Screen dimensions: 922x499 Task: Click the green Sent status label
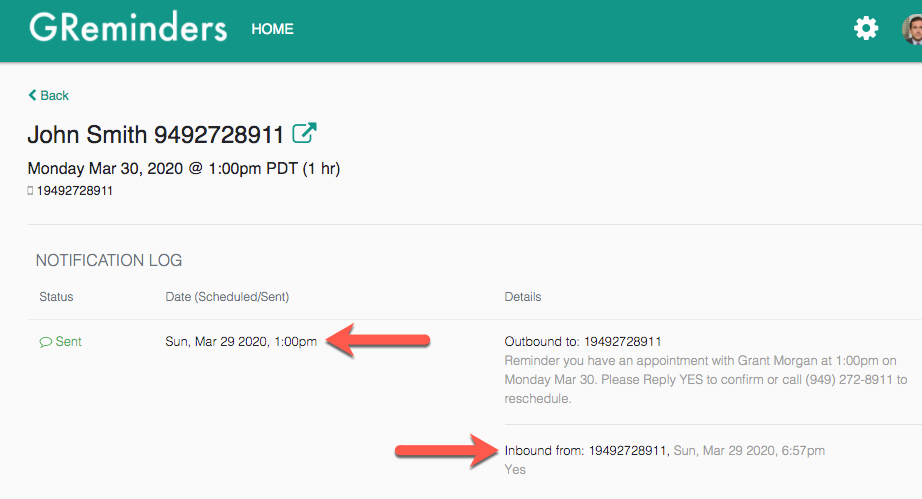(x=68, y=341)
